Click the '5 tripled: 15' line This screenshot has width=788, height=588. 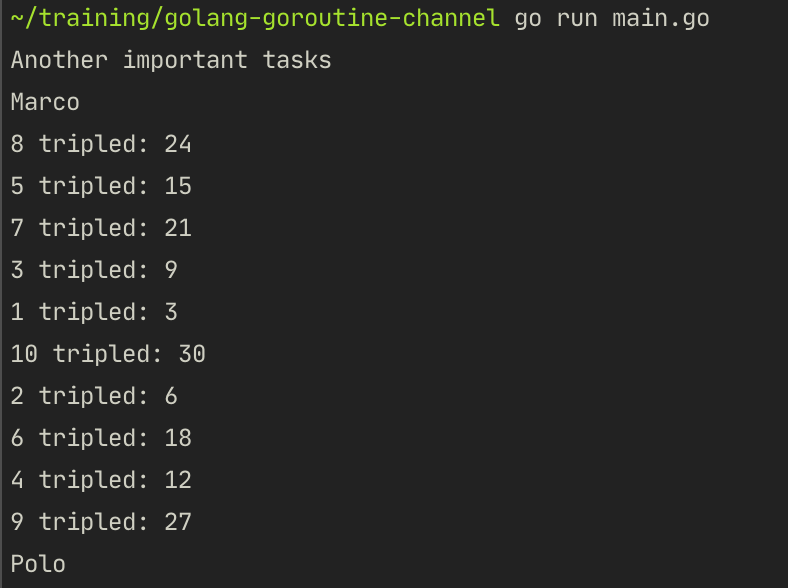[101, 187]
